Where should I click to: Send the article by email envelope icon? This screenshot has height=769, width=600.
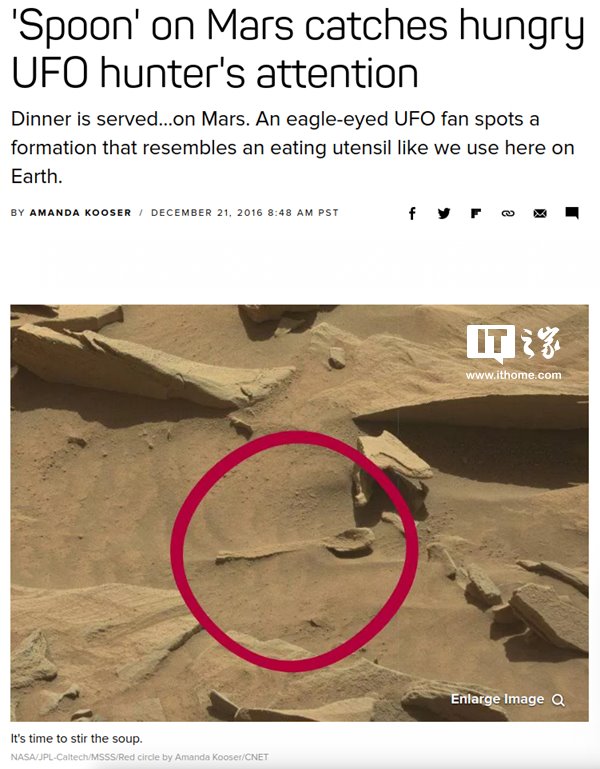540,213
